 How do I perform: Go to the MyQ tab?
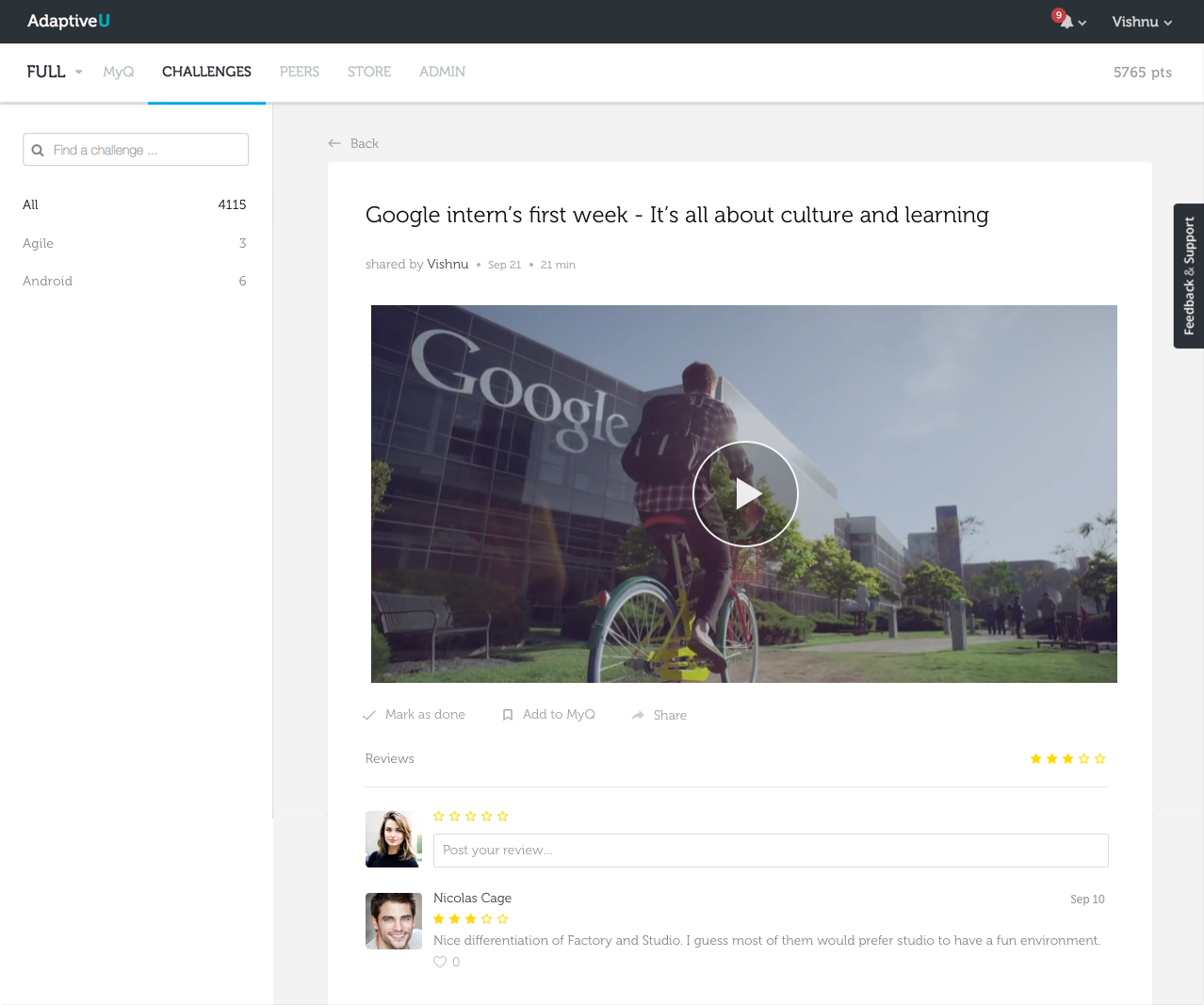(119, 72)
